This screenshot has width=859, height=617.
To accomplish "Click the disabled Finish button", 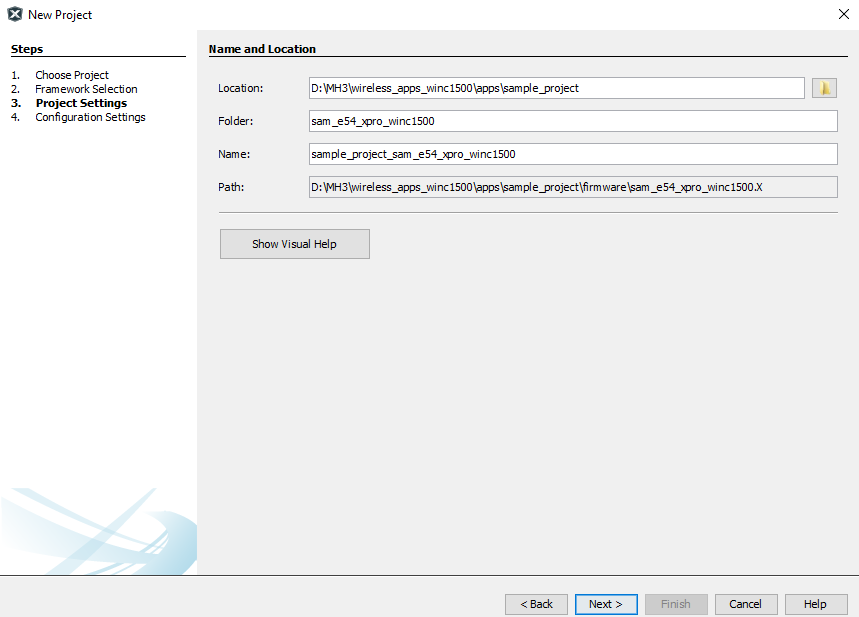I will (676, 604).
